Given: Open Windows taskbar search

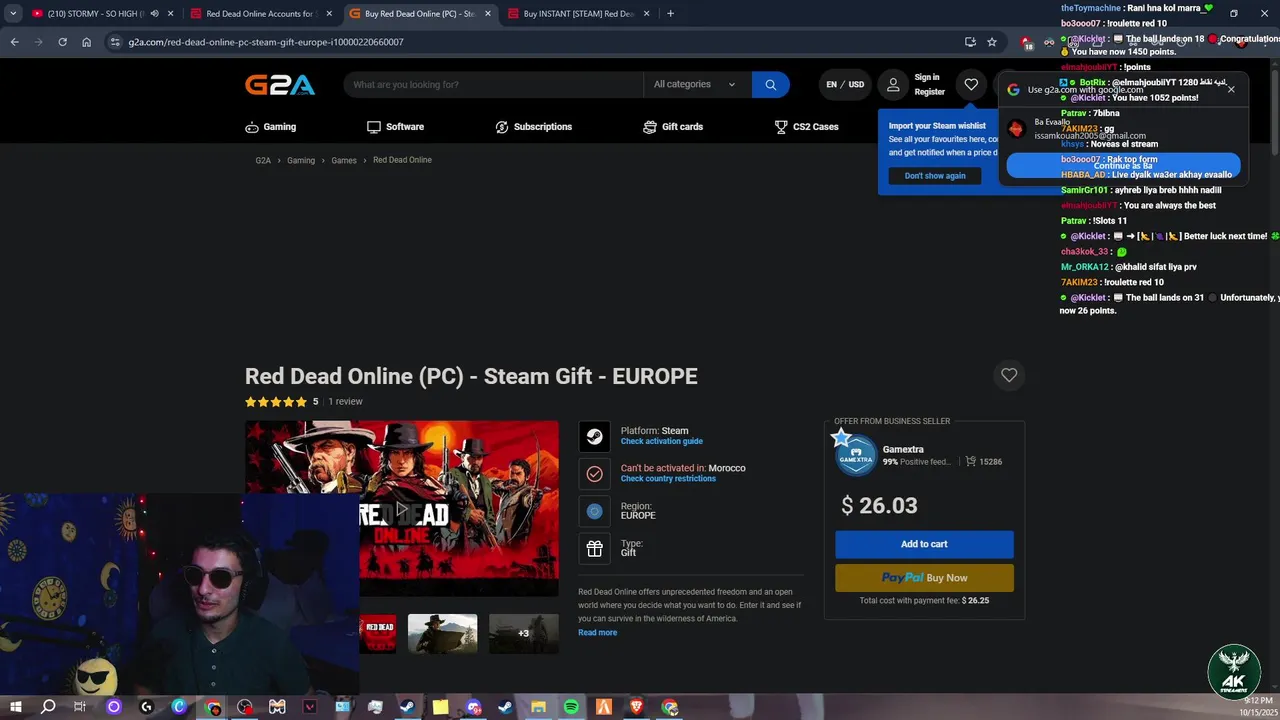Looking at the screenshot, I should tap(48, 707).
